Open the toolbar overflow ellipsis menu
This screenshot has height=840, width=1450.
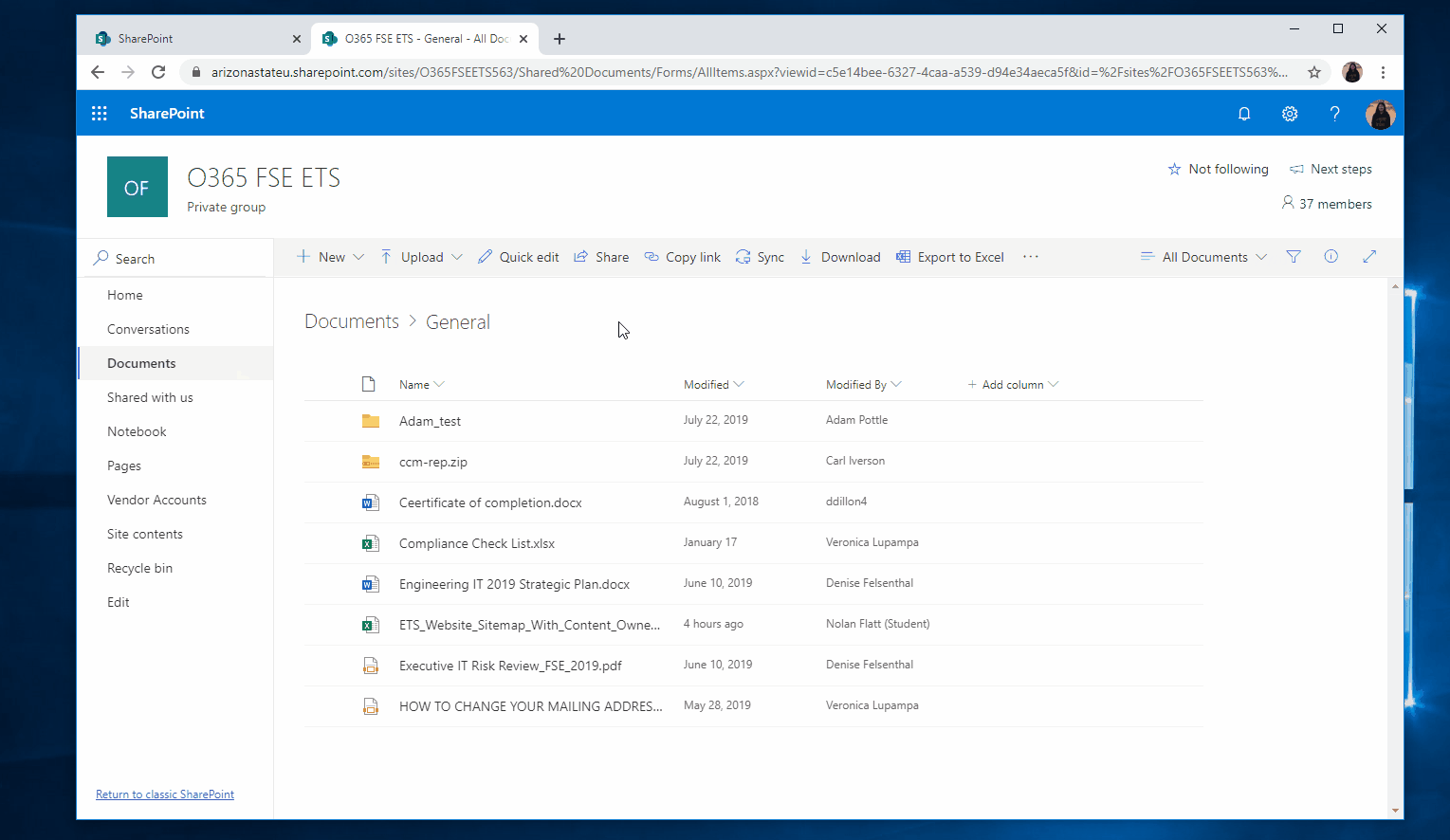tap(1031, 257)
